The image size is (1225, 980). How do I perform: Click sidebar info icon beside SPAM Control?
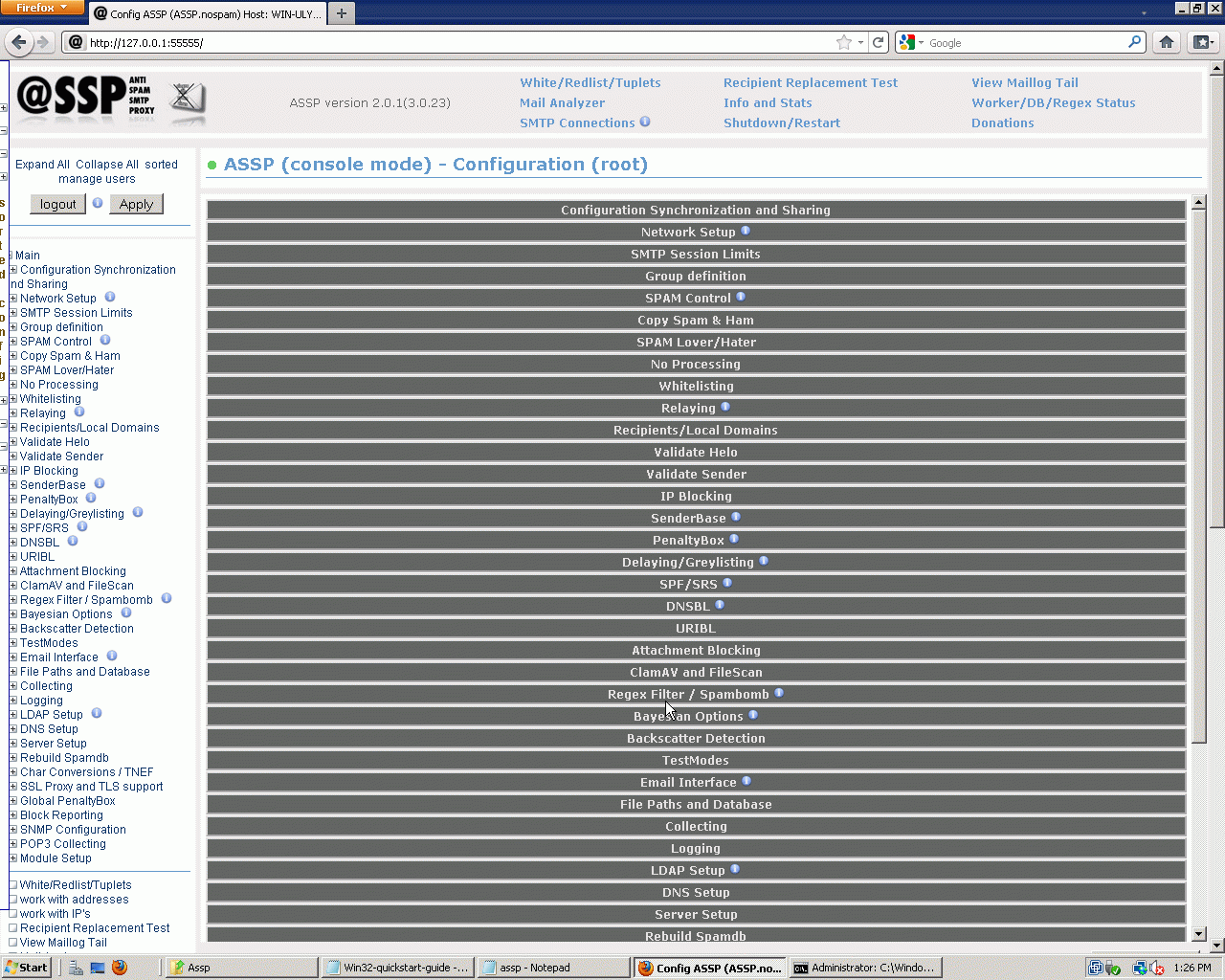(105, 340)
